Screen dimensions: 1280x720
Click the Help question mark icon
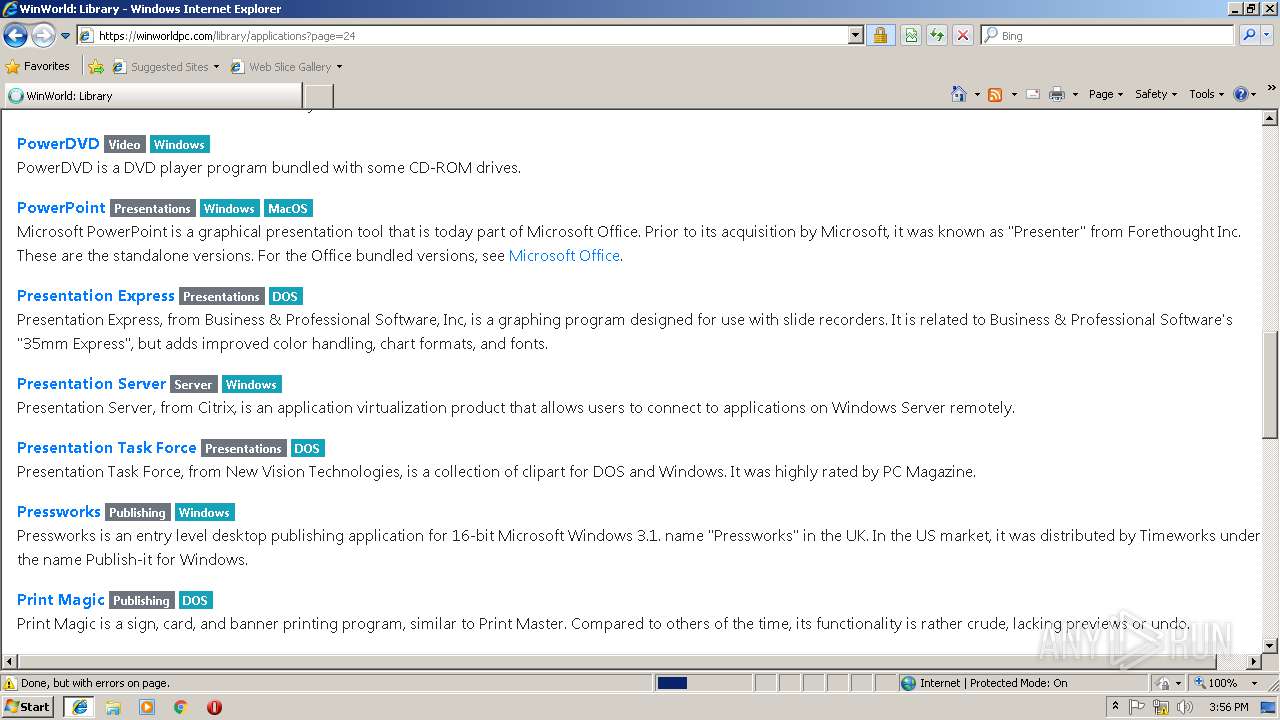(1241, 94)
